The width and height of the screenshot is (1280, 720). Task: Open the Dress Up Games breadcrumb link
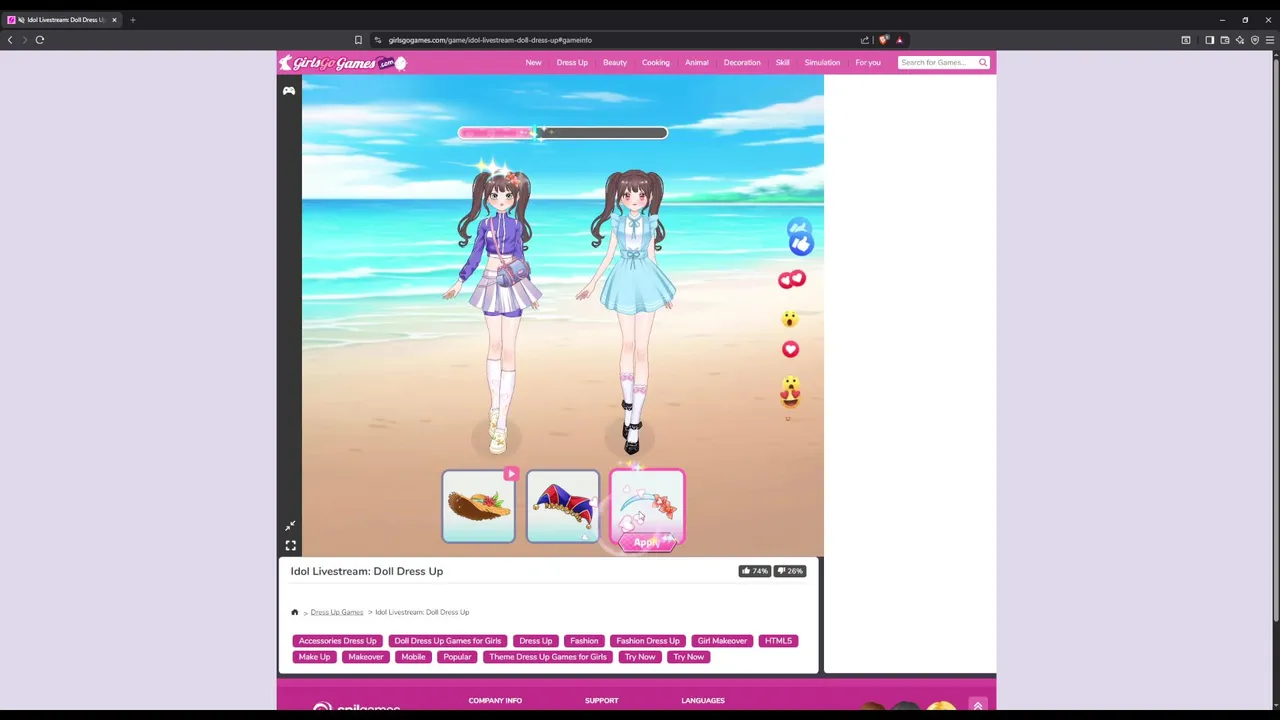(337, 612)
